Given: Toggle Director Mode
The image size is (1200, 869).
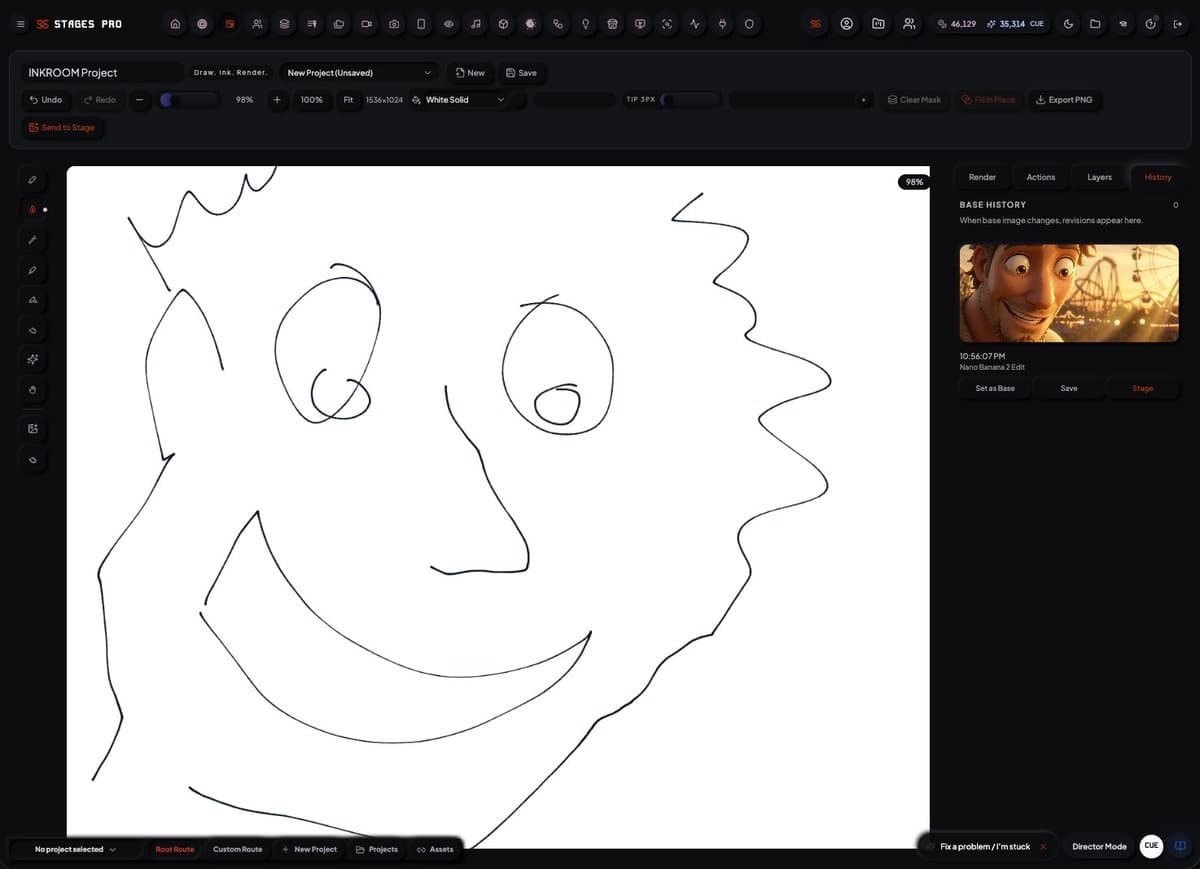Looking at the screenshot, I should [x=1099, y=847].
